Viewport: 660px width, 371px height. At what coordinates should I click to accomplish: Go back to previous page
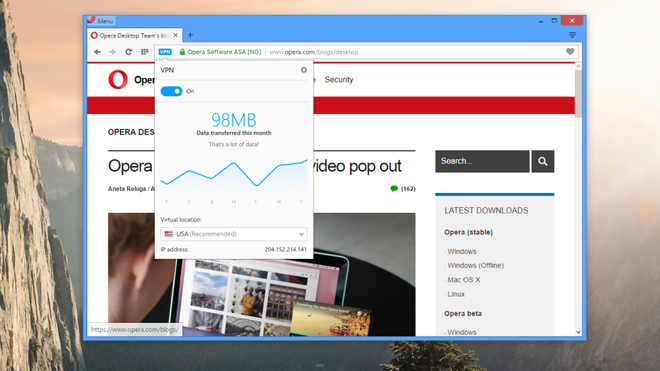click(x=97, y=52)
